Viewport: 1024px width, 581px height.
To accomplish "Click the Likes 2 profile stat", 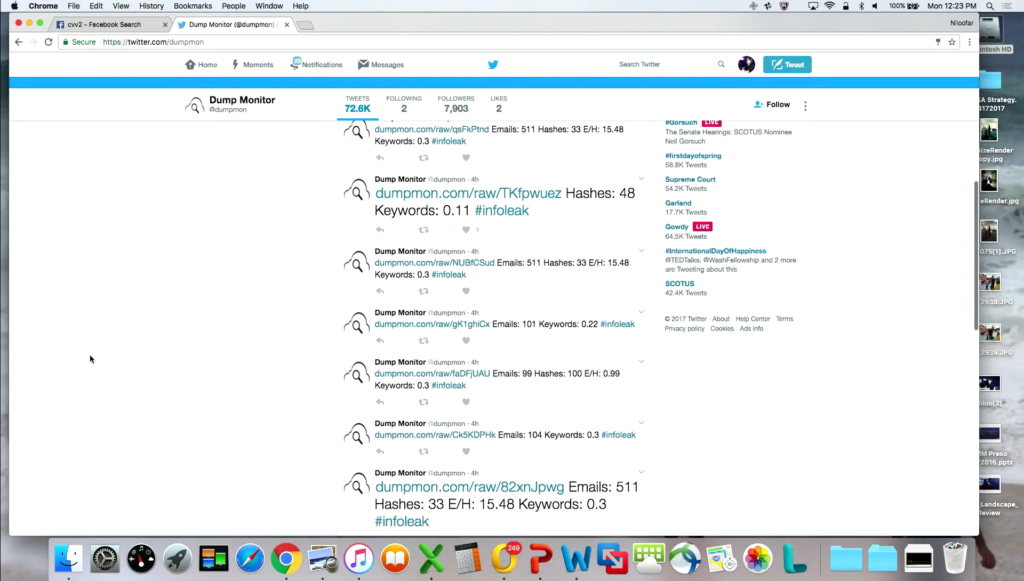I will (x=498, y=104).
